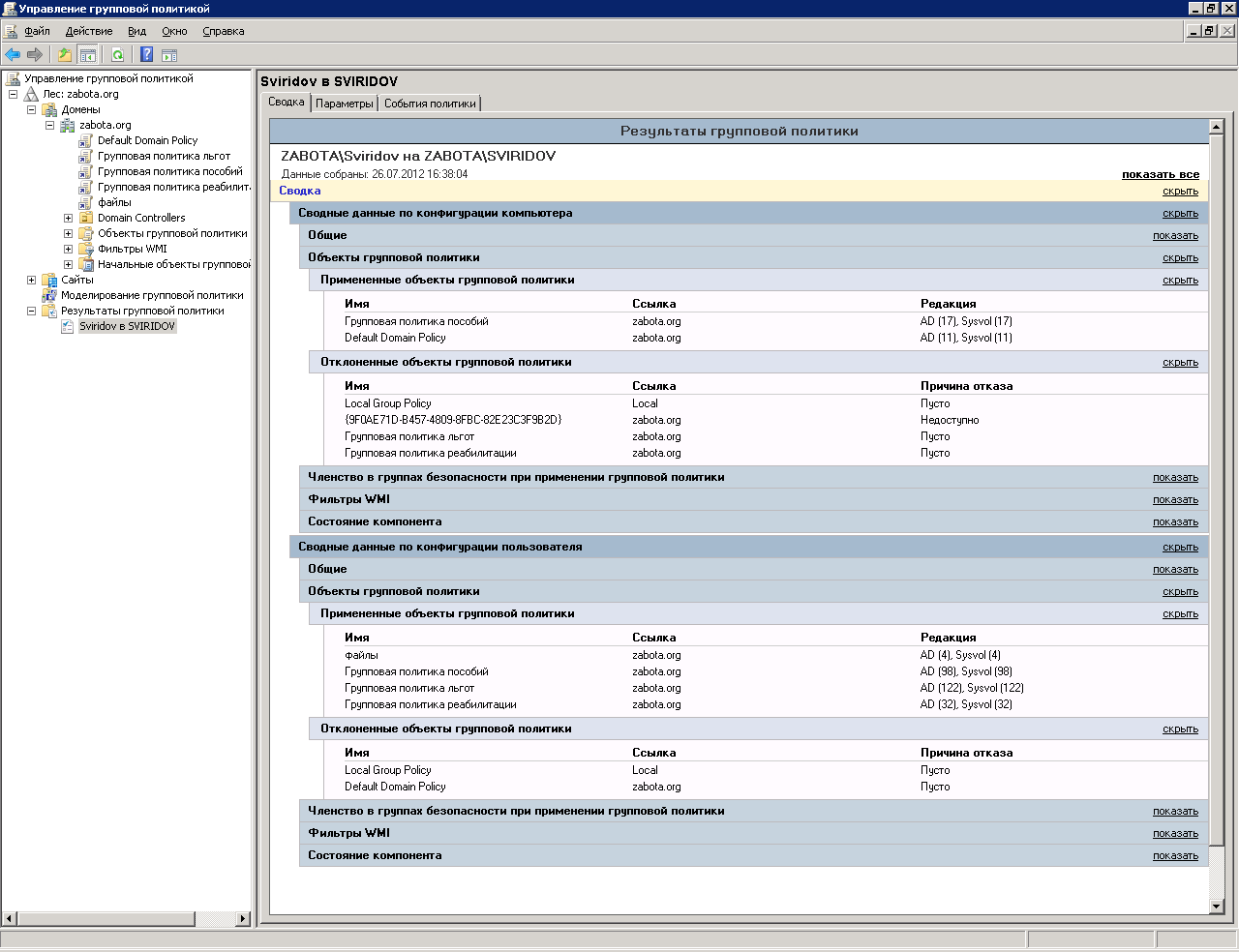The image size is (1239, 952).
Task: Open Help via the question mark icon
Action: point(146,55)
